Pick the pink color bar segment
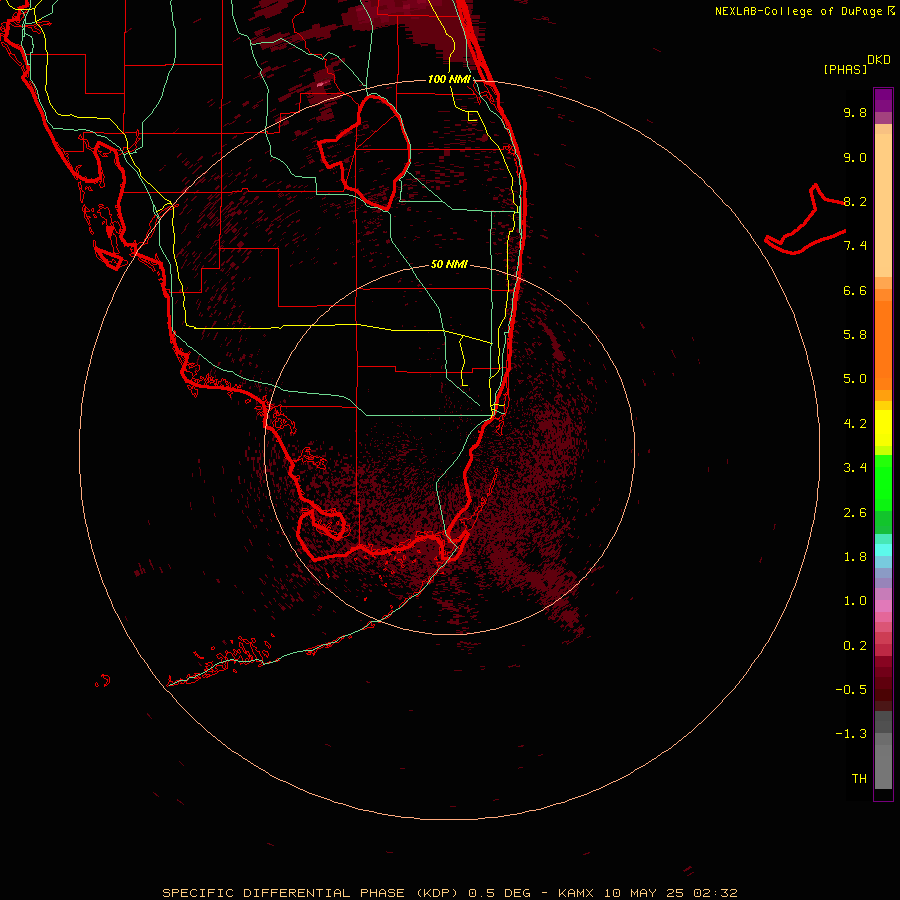900x900 pixels. click(x=883, y=606)
